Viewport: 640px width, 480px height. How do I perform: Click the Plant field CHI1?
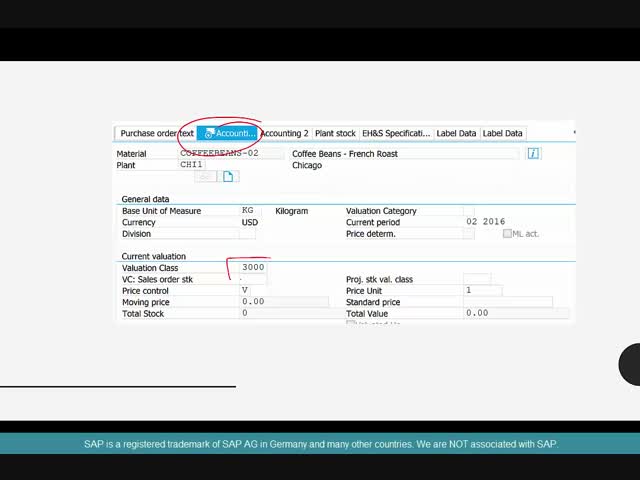coord(192,164)
